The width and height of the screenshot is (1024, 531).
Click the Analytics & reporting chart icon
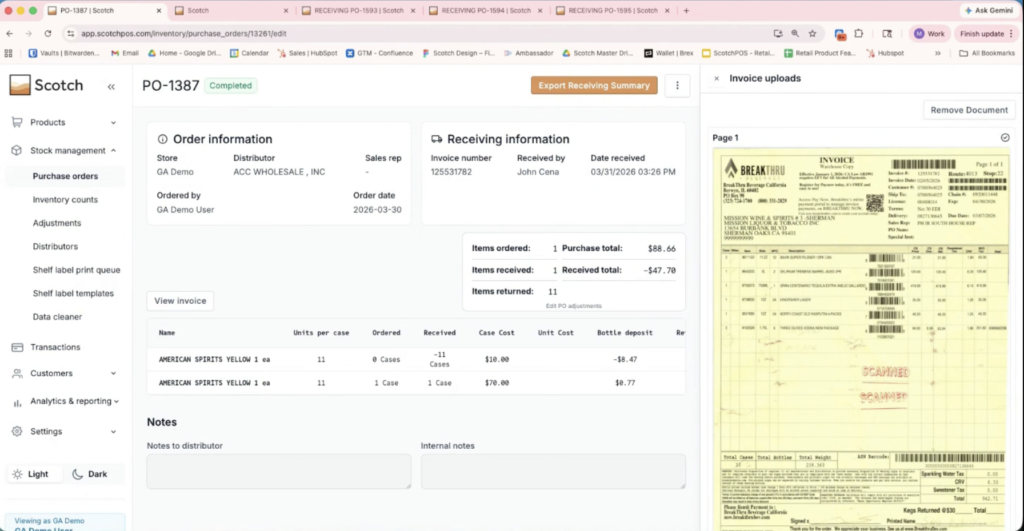point(17,402)
